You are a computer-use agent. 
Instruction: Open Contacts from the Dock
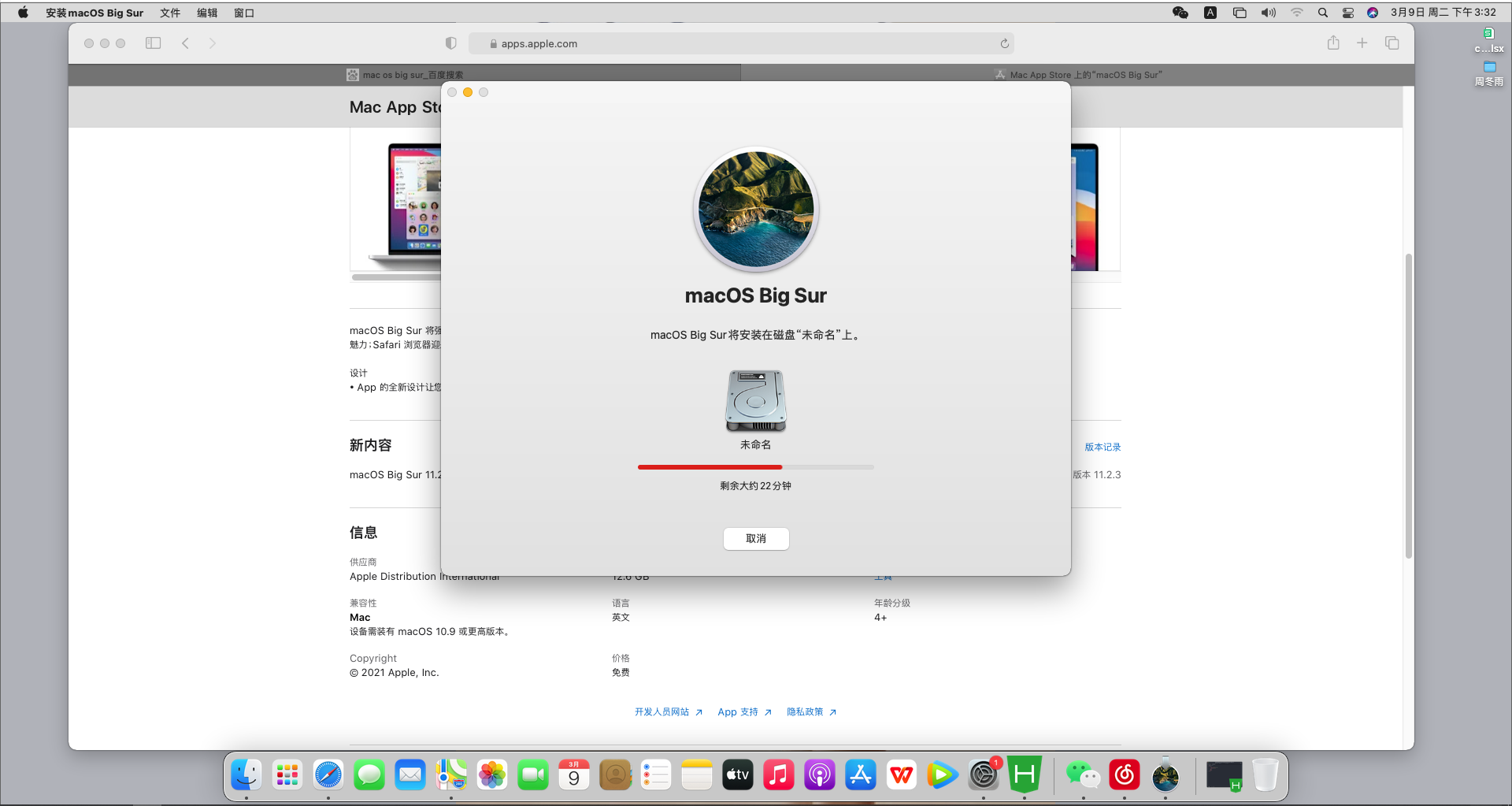tap(615, 775)
